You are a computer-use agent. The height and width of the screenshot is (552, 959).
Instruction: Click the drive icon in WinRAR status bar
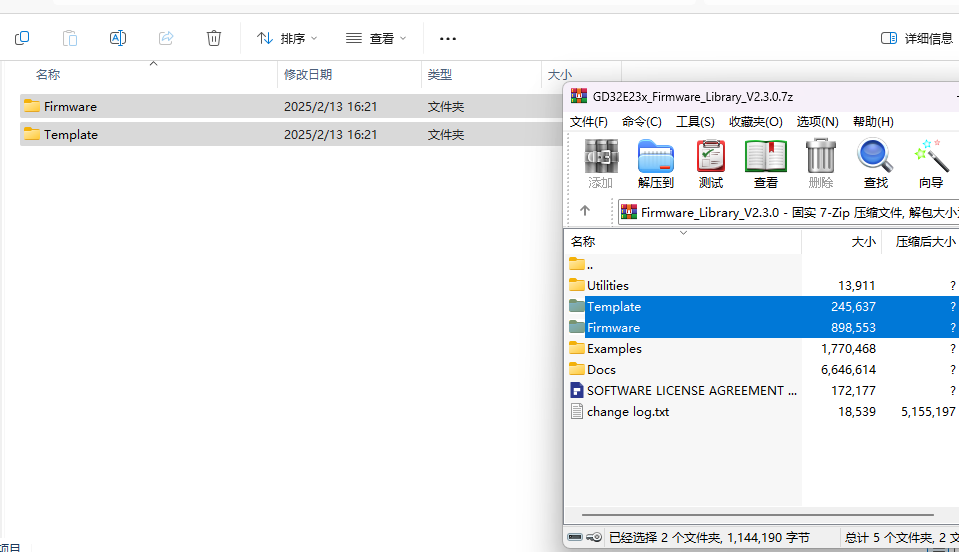click(x=575, y=537)
